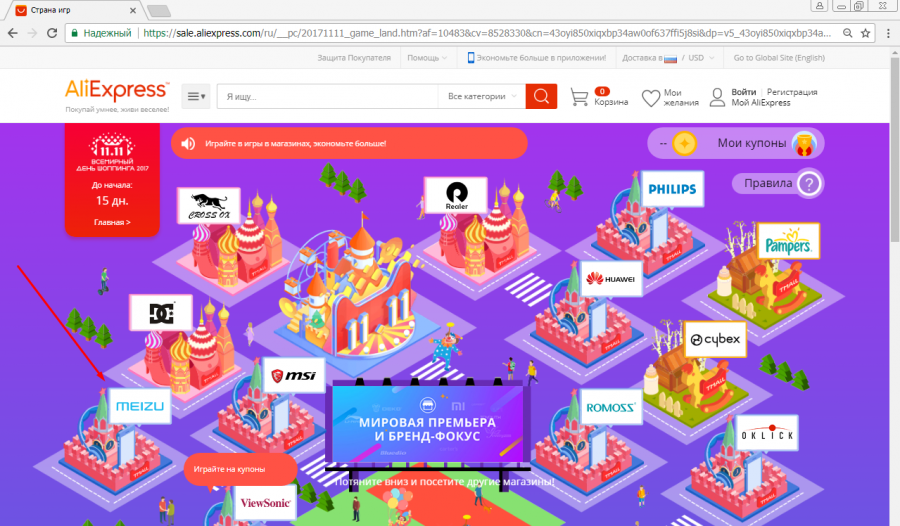Image resolution: width=900 pixels, height=526 pixels.
Task: Reload the page with refresh icon
Action: pyautogui.click(x=52, y=33)
